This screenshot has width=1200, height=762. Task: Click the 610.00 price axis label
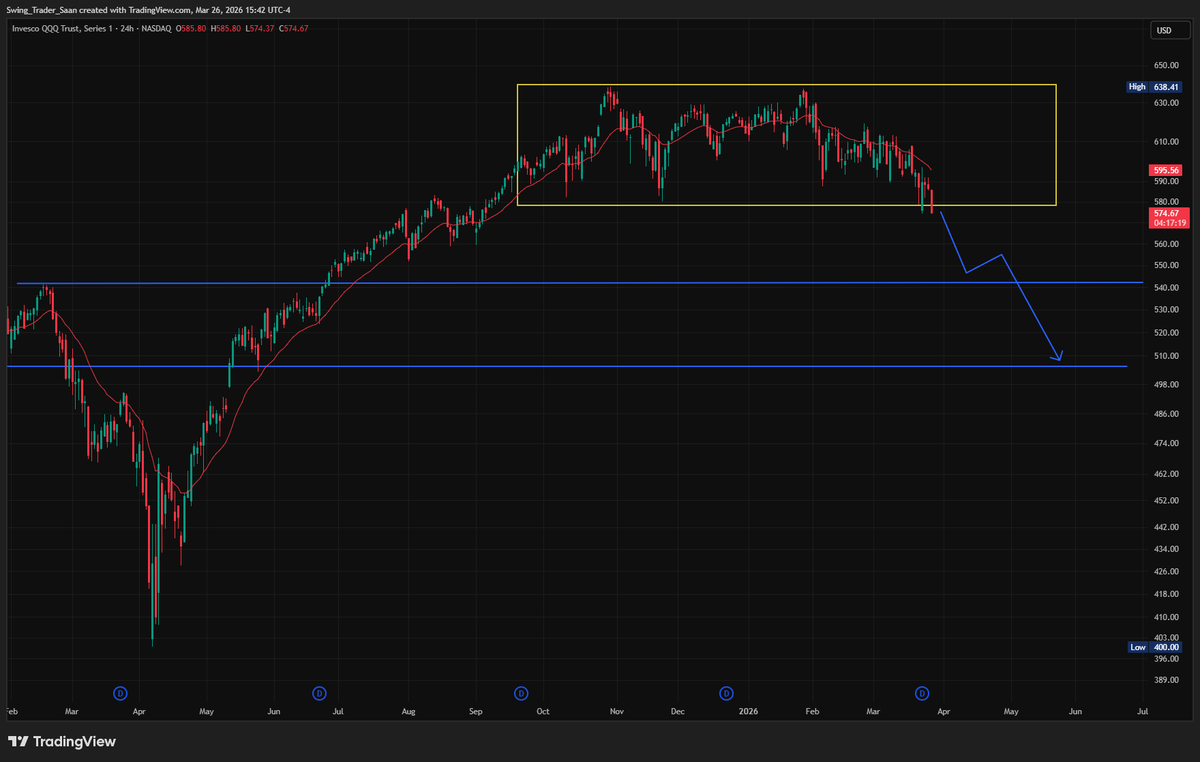(x=1166, y=142)
